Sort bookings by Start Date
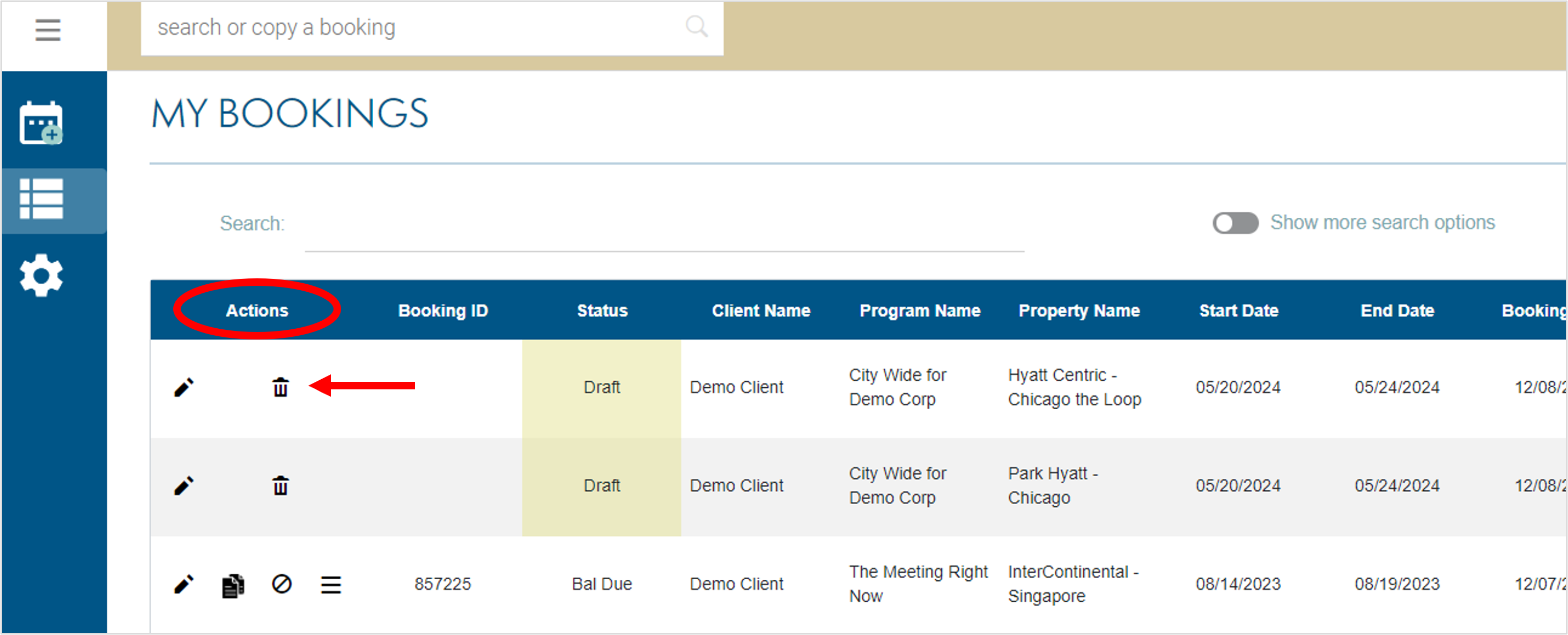Viewport: 1568px width, 635px height. 1239,310
